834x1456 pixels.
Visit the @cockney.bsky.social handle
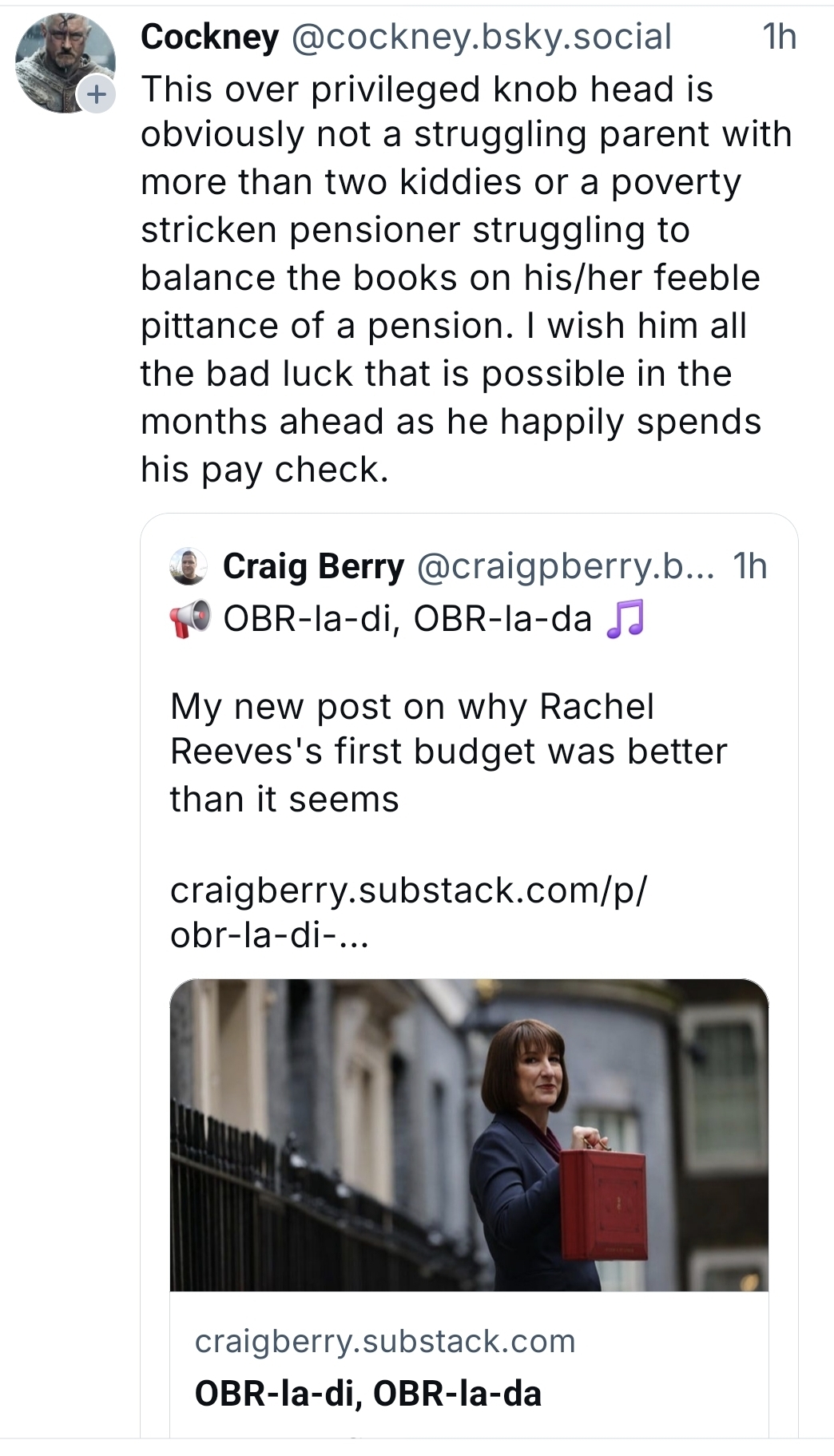point(482,37)
